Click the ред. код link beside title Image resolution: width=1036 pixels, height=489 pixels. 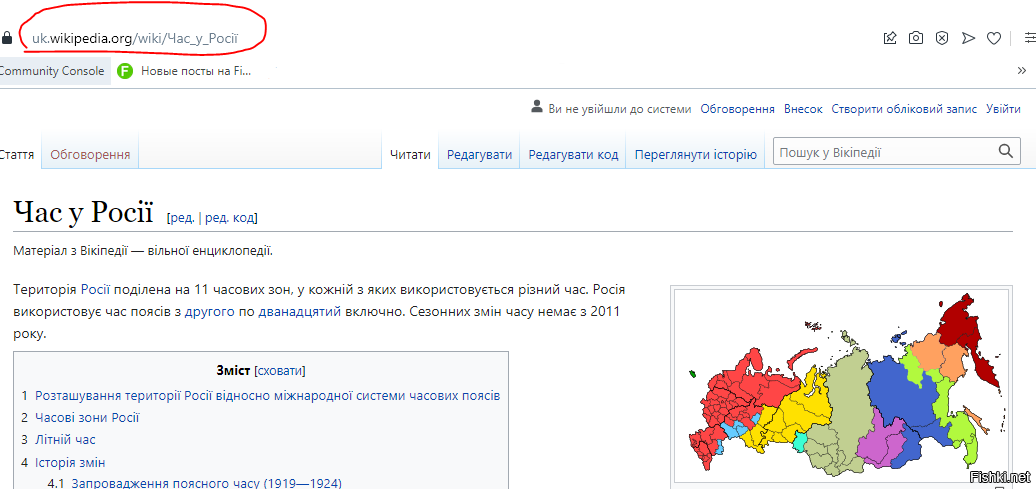229,218
